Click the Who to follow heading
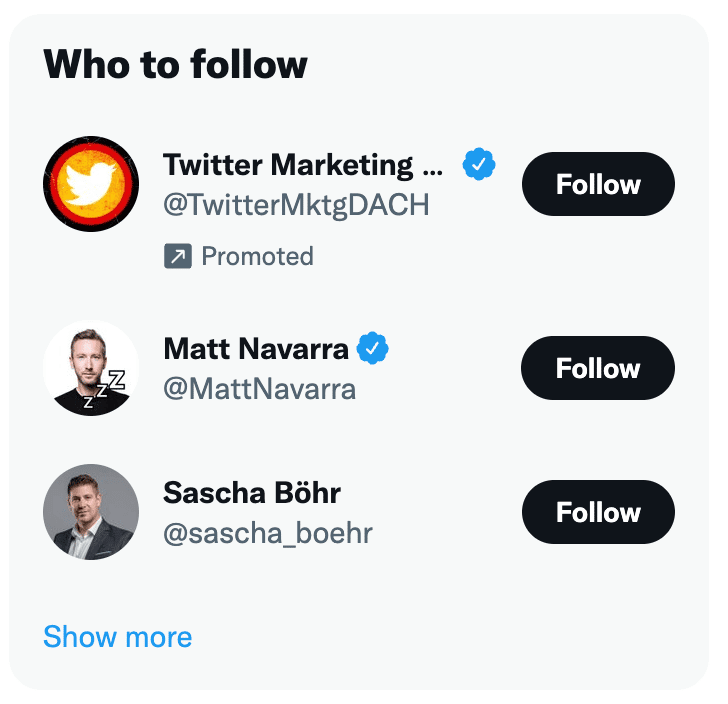 point(175,65)
